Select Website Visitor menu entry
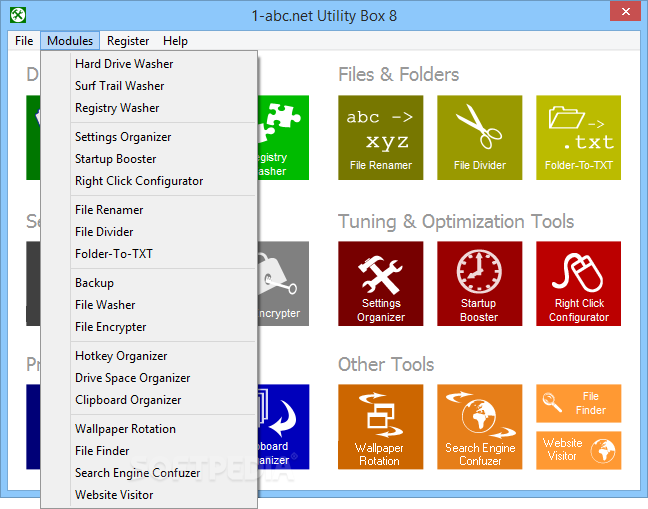Viewport: 648px width, 509px height. point(149,495)
